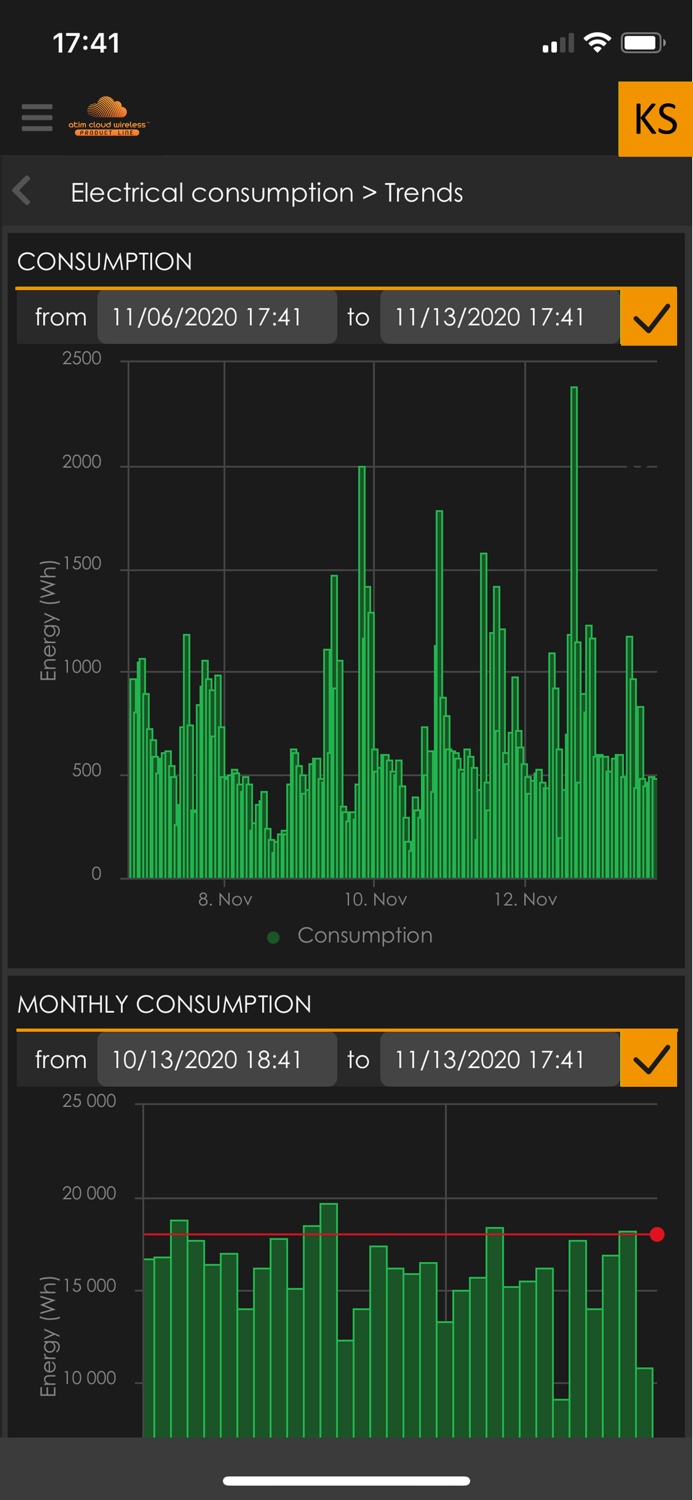The width and height of the screenshot is (693, 1500).
Task: Tap the Atim Cloud Wireless logo
Action: click(x=108, y=116)
